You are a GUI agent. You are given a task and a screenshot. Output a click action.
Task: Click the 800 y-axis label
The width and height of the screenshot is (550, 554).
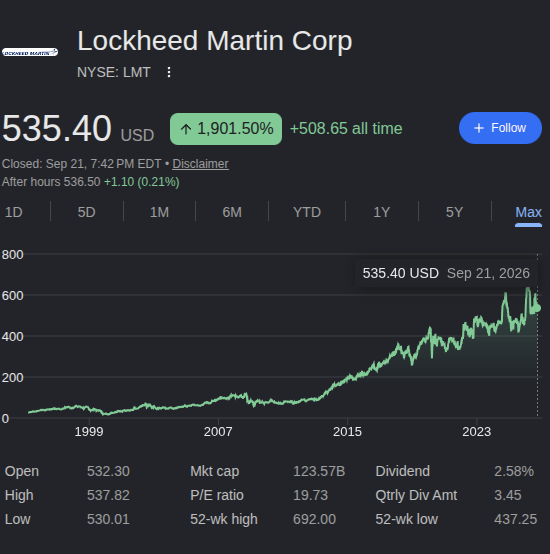click(12, 254)
